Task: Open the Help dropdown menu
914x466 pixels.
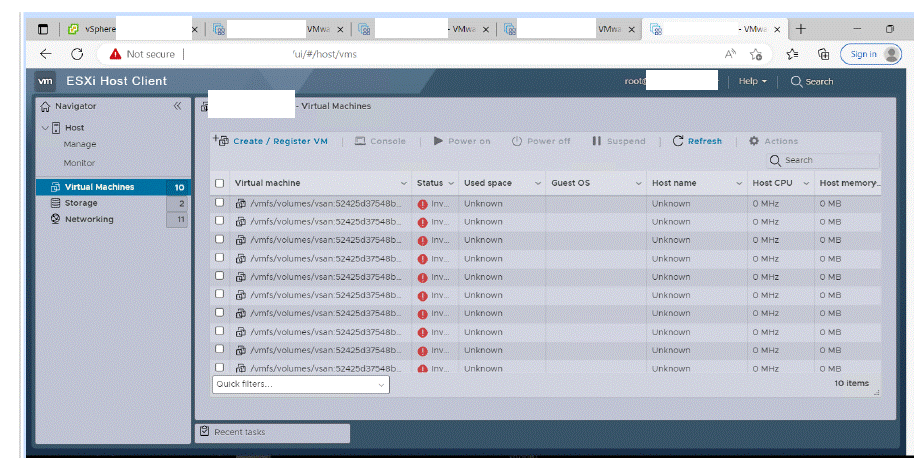Action: (x=752, y=82)
